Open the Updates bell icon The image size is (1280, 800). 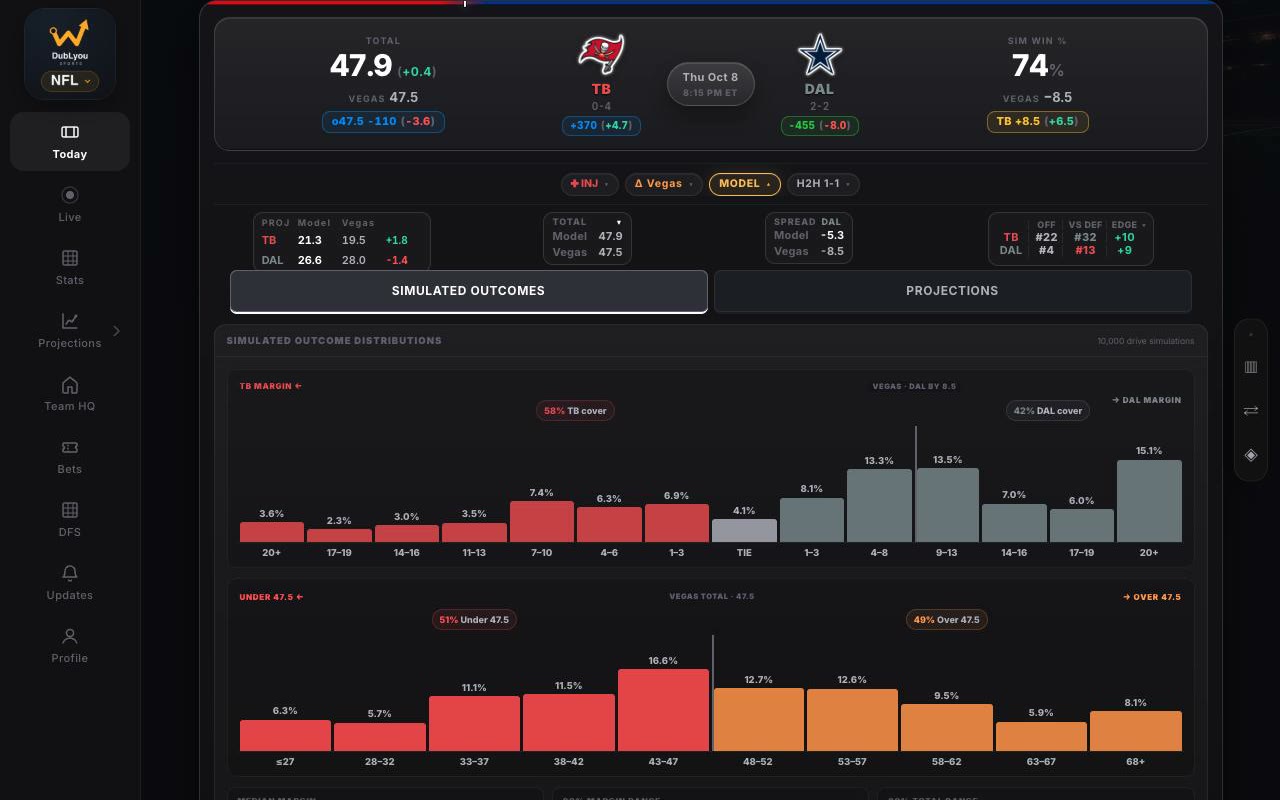point(70,573)
